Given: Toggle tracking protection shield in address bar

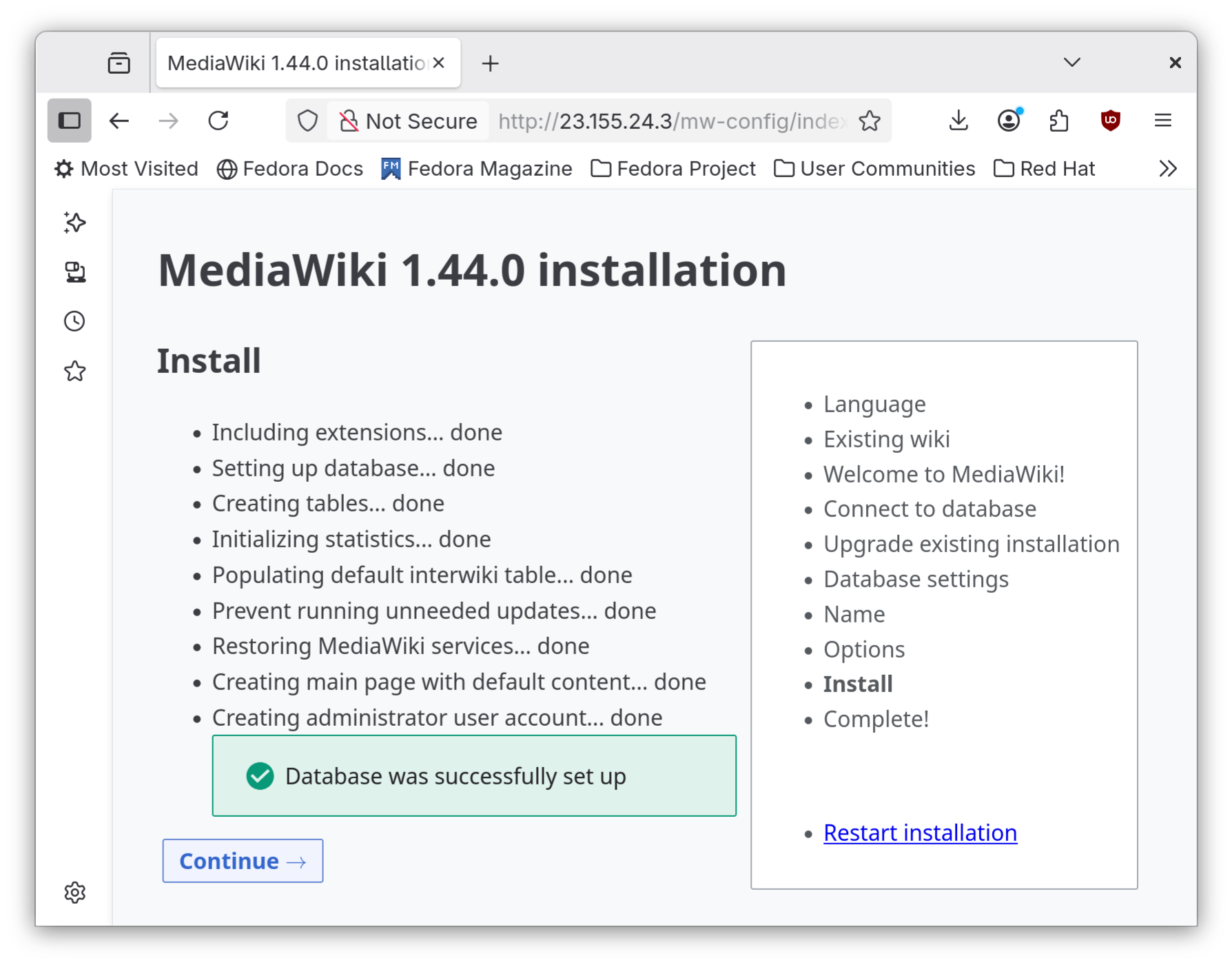Looking at the screenshot, I should tap(307, 121).
